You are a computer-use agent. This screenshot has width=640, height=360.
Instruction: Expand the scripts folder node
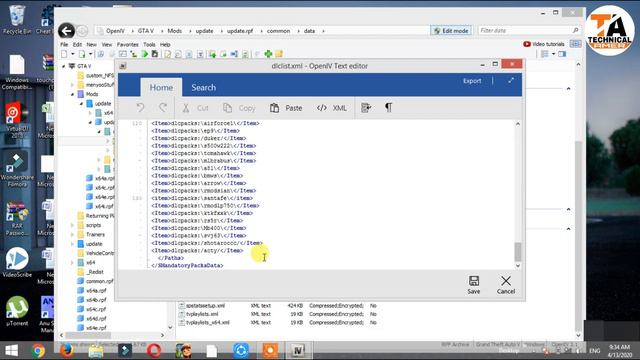(x=73, y=225)
